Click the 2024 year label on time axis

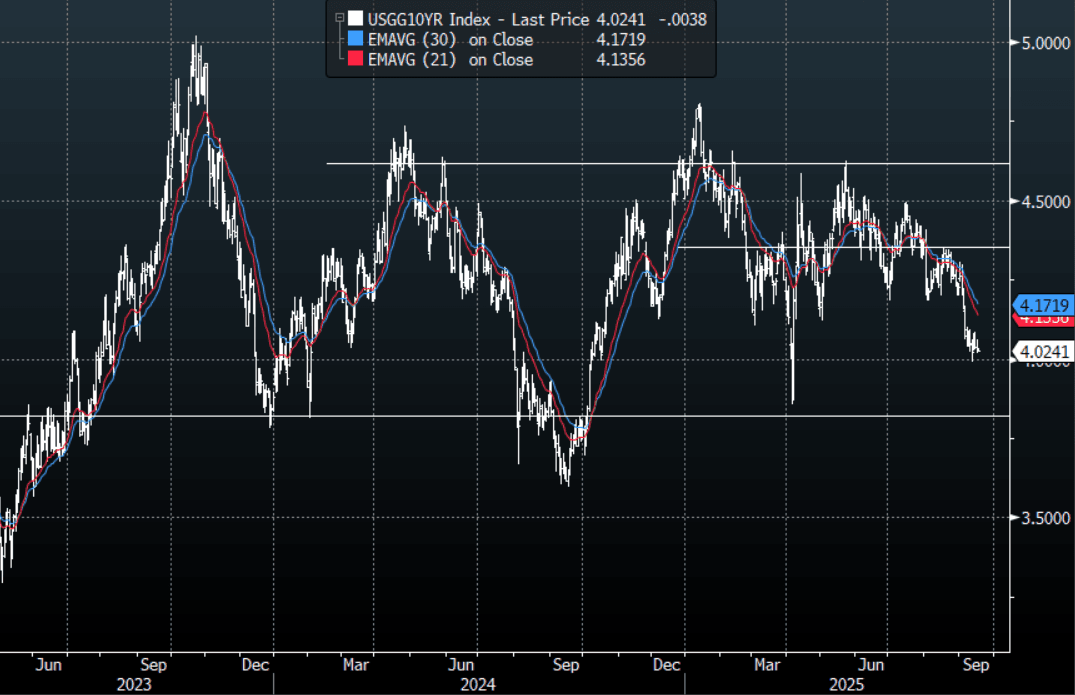(478, 685)
